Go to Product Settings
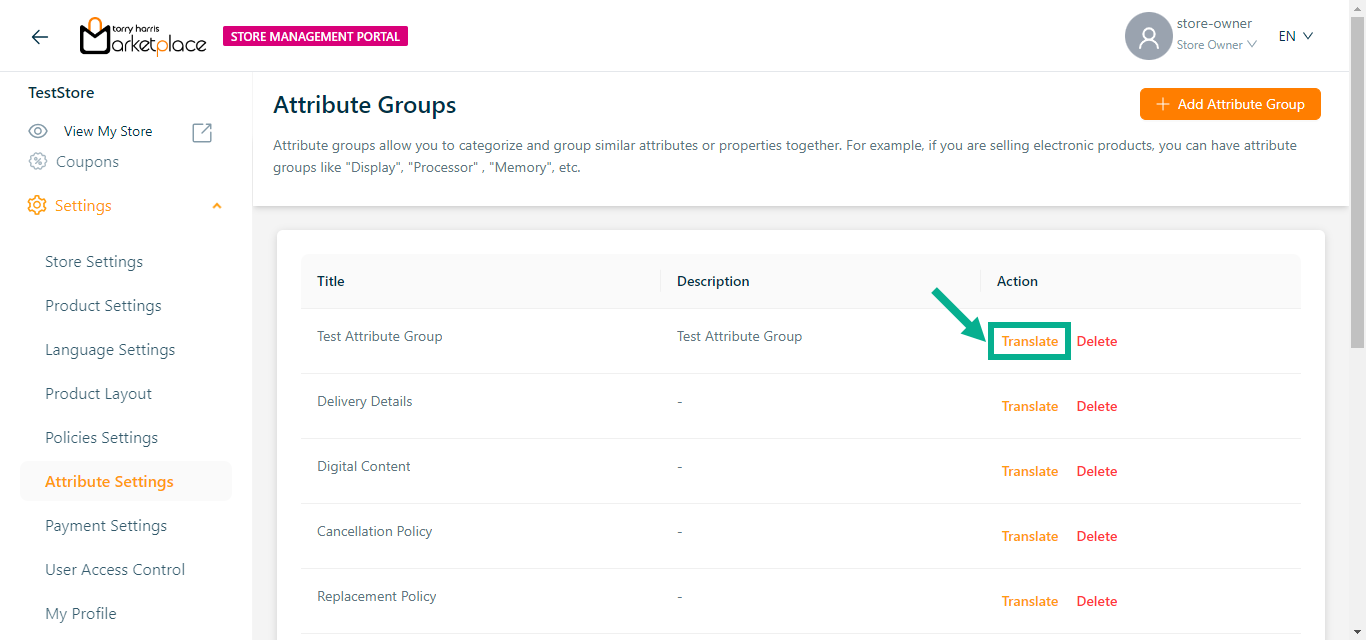The width and height of the screenshot is (1366, 640). [x=103, y=305]
